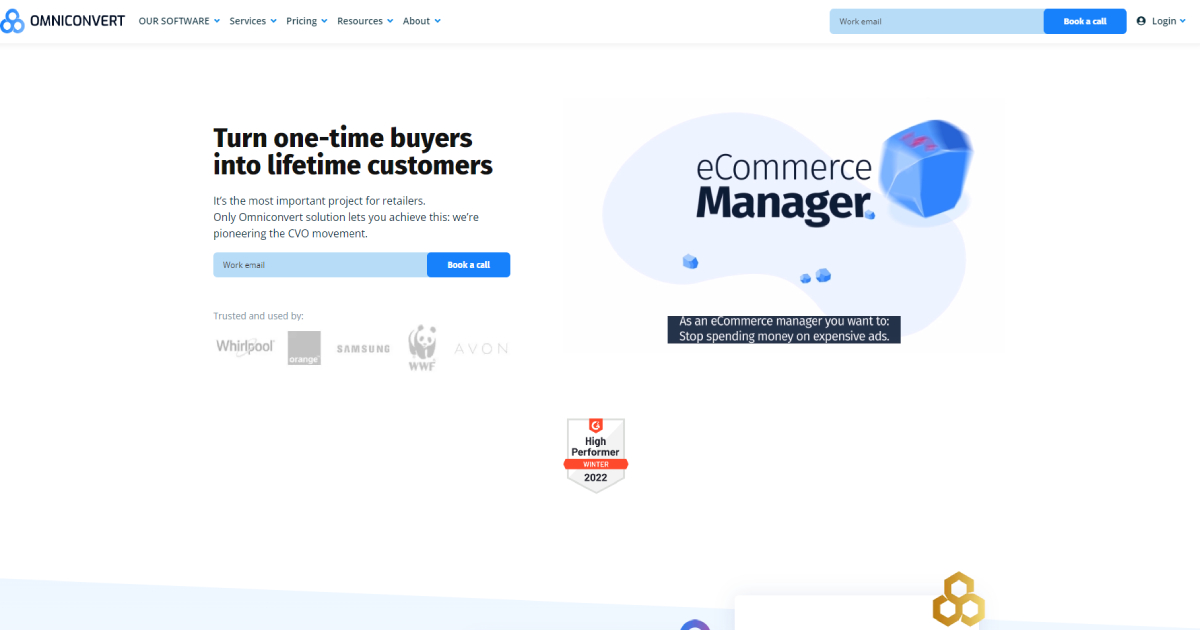The image size is (1200, 630).
Task: Click the Samsung brand logo
Action: pos(364,349)
